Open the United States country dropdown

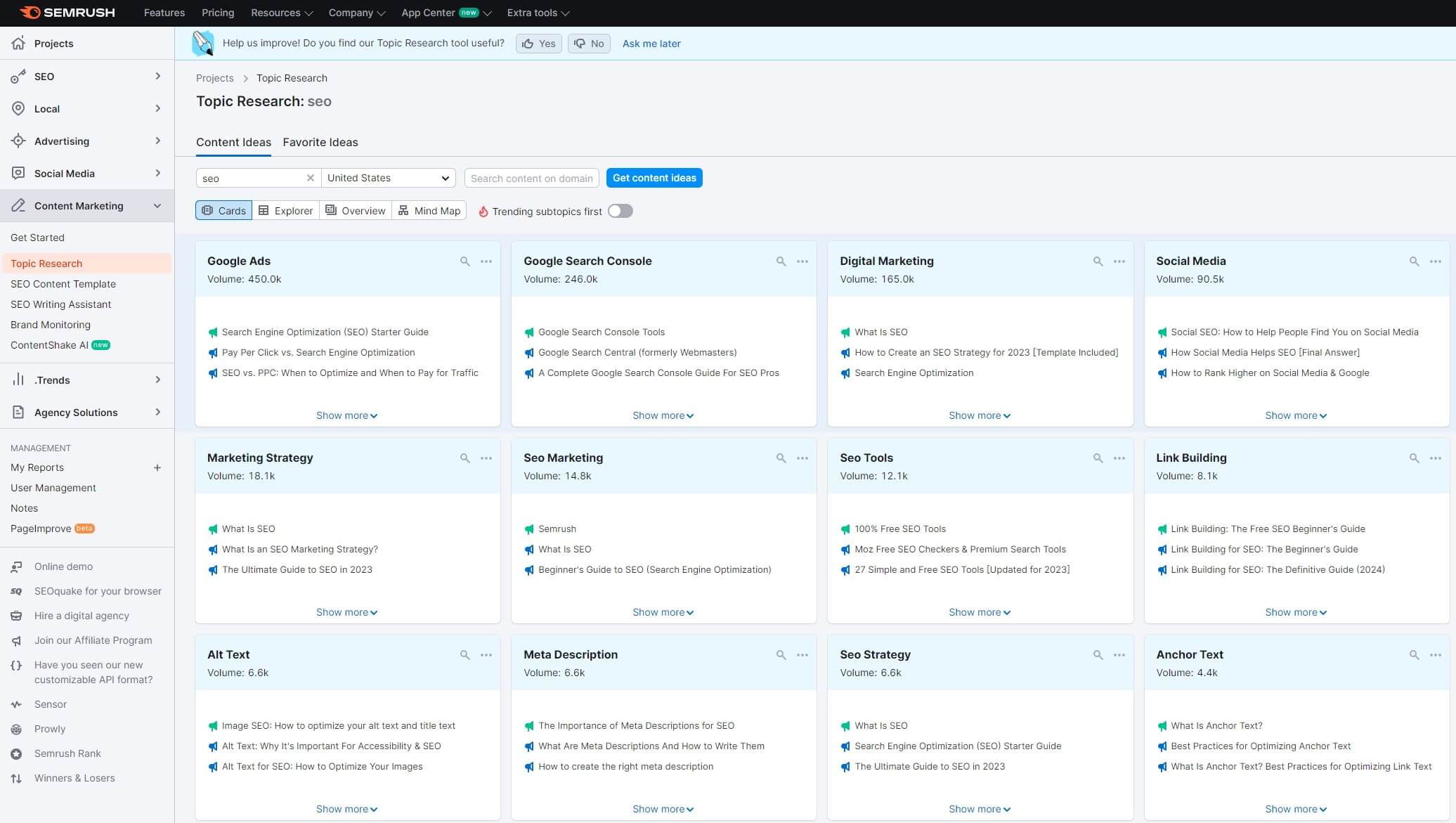(389, 178)
